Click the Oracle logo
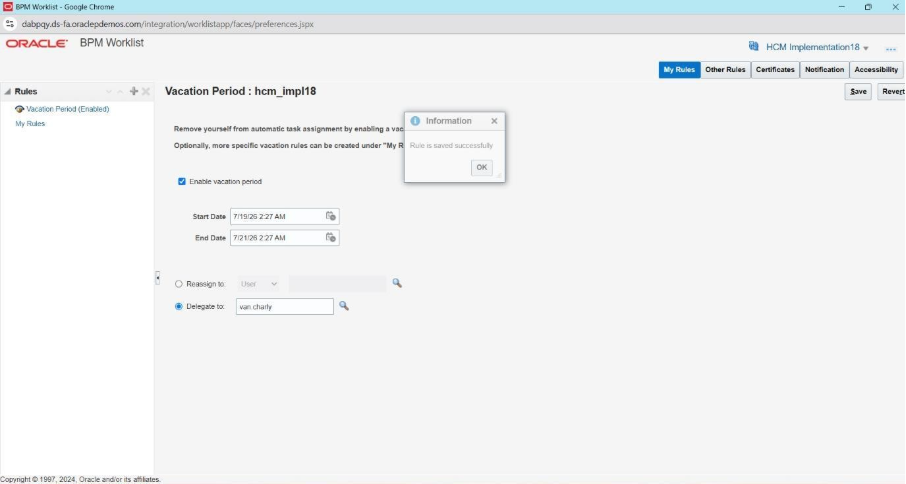This screenshot has height=484, width=906. (37, 43)
